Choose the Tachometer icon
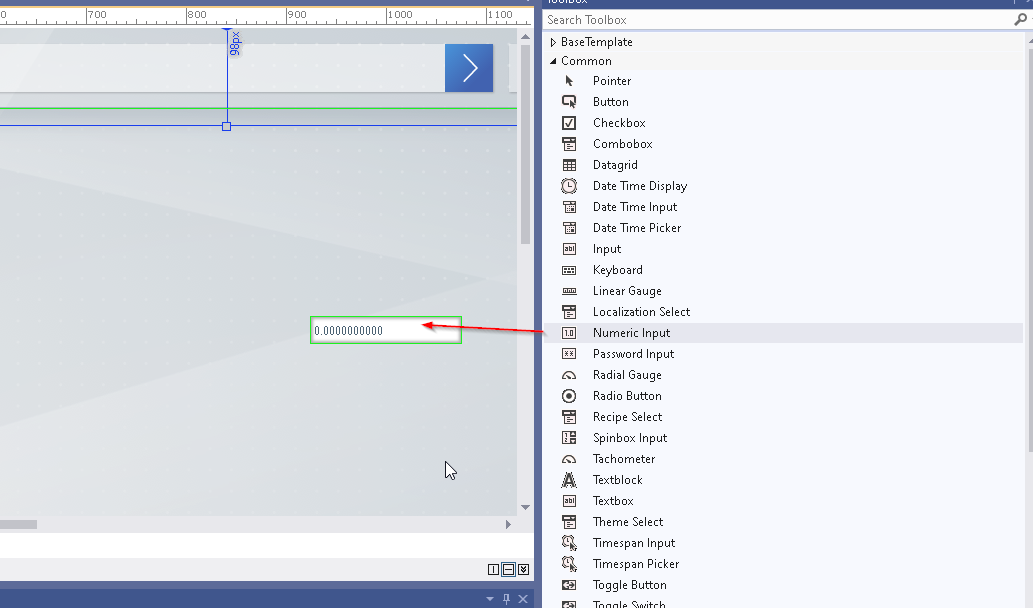The width and height of the screenshot is (1033, 608). 569,459
